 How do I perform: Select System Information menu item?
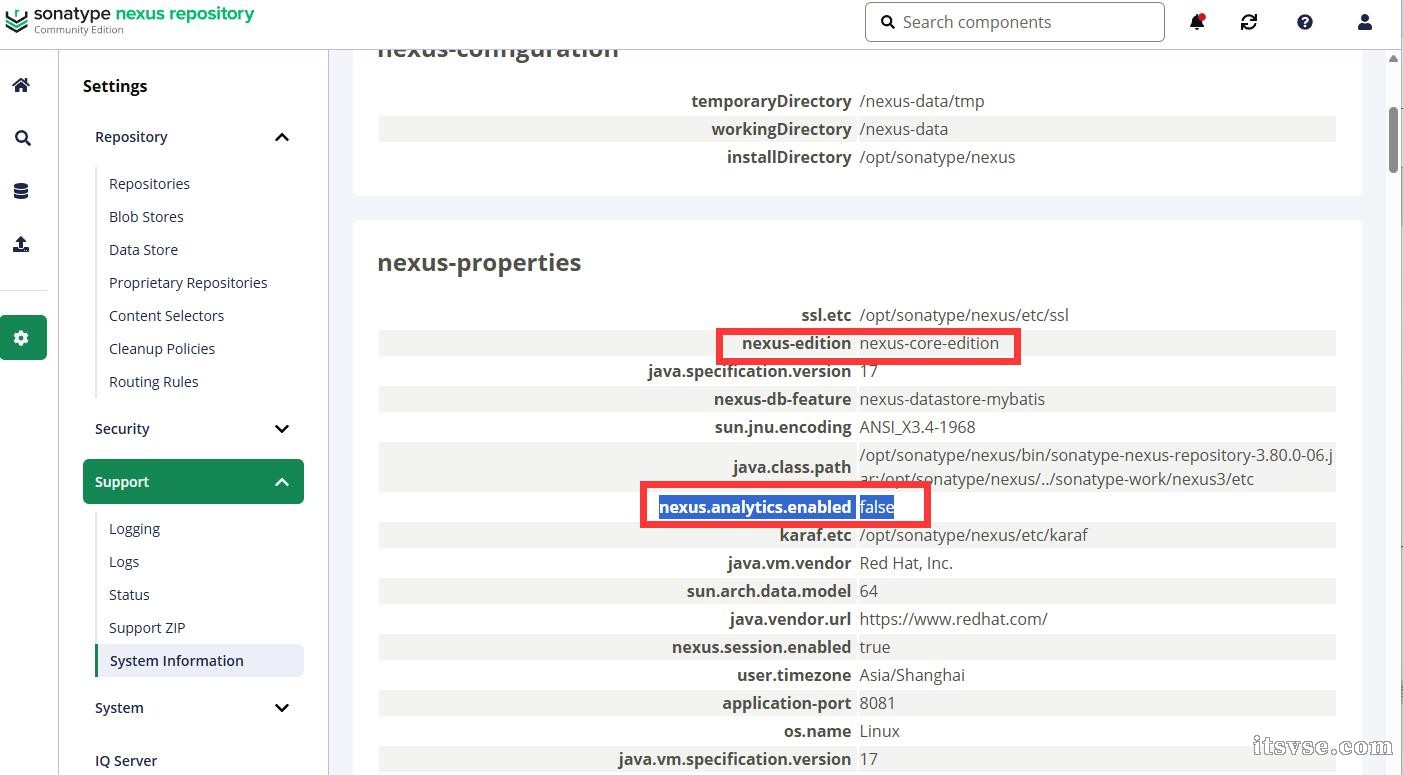[x=199, y=661]
